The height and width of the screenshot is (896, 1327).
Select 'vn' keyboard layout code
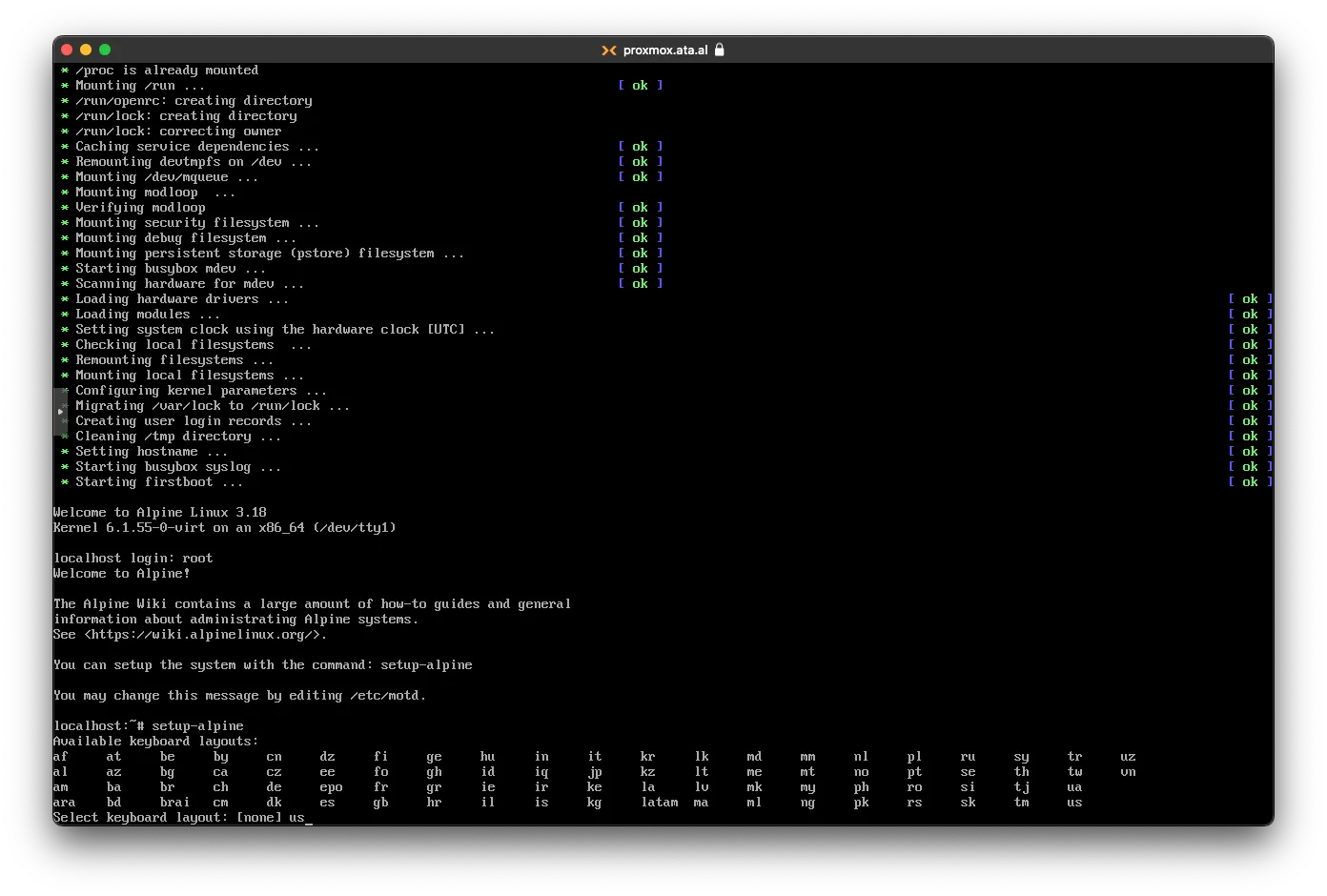point(1129,772)
